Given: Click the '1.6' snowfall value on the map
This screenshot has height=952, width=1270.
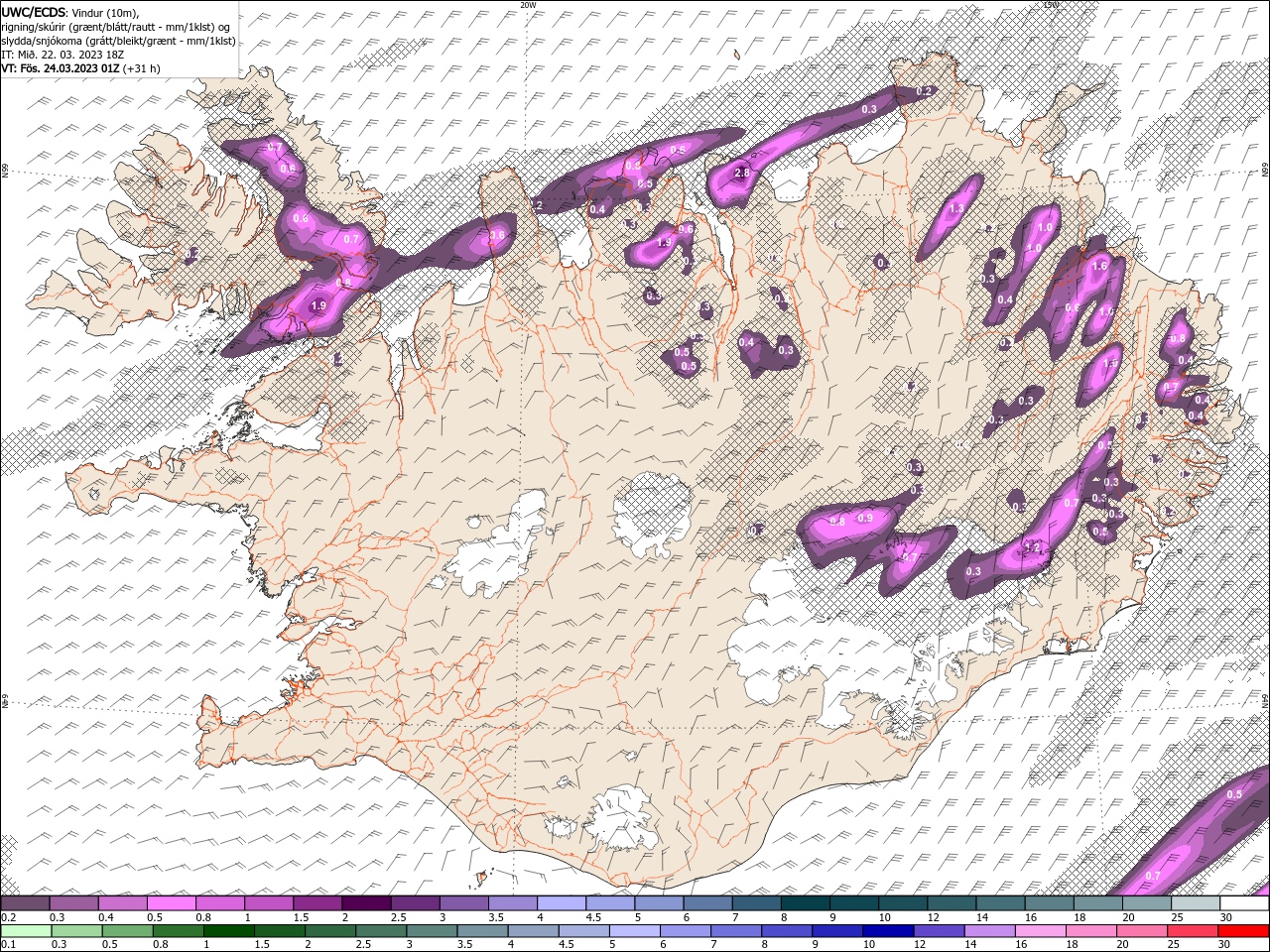Looking at the screenshot, I should tap(1099, 266).
